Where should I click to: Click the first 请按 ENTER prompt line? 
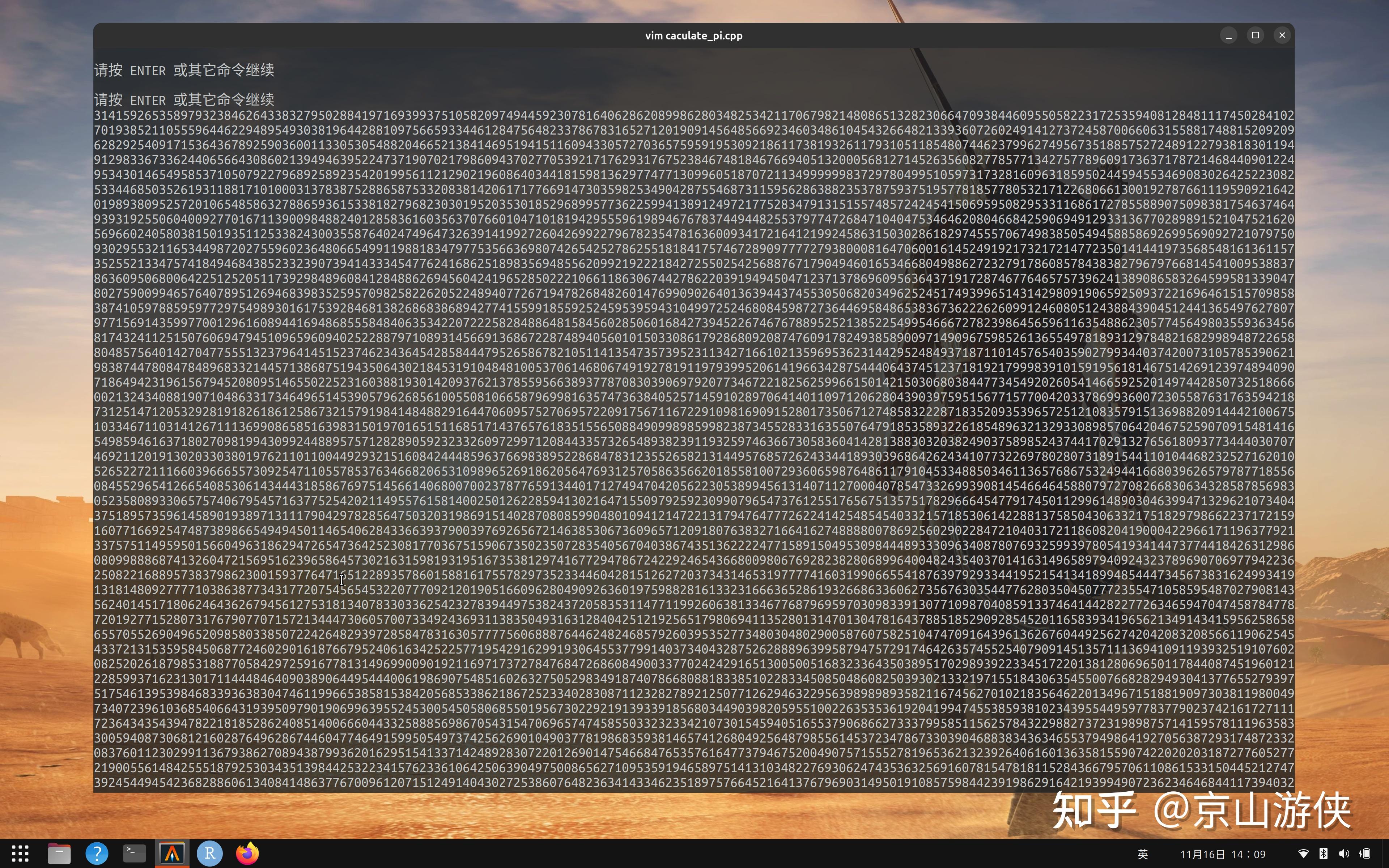click(184, 70)
